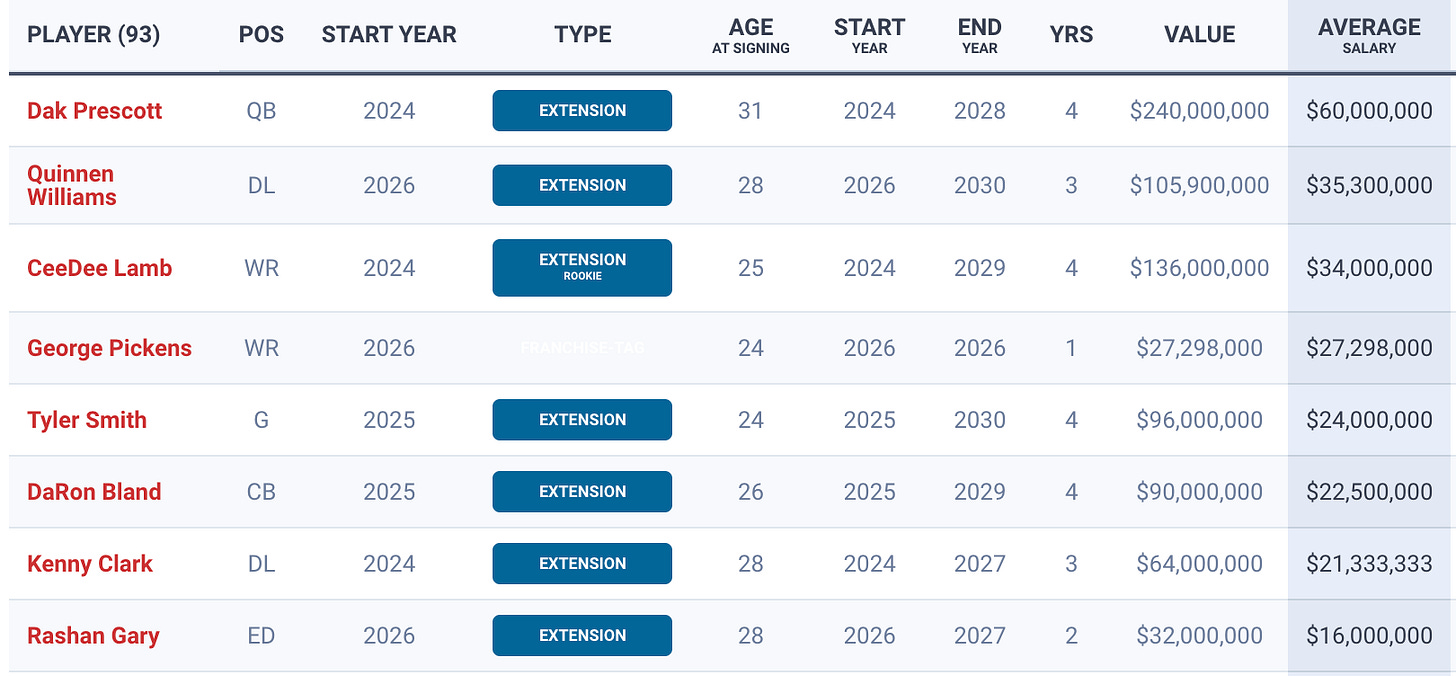The height and width of the screenshot is (676, 1456).
Task: Sort by Type column header
Action: [x=582, y=34]
